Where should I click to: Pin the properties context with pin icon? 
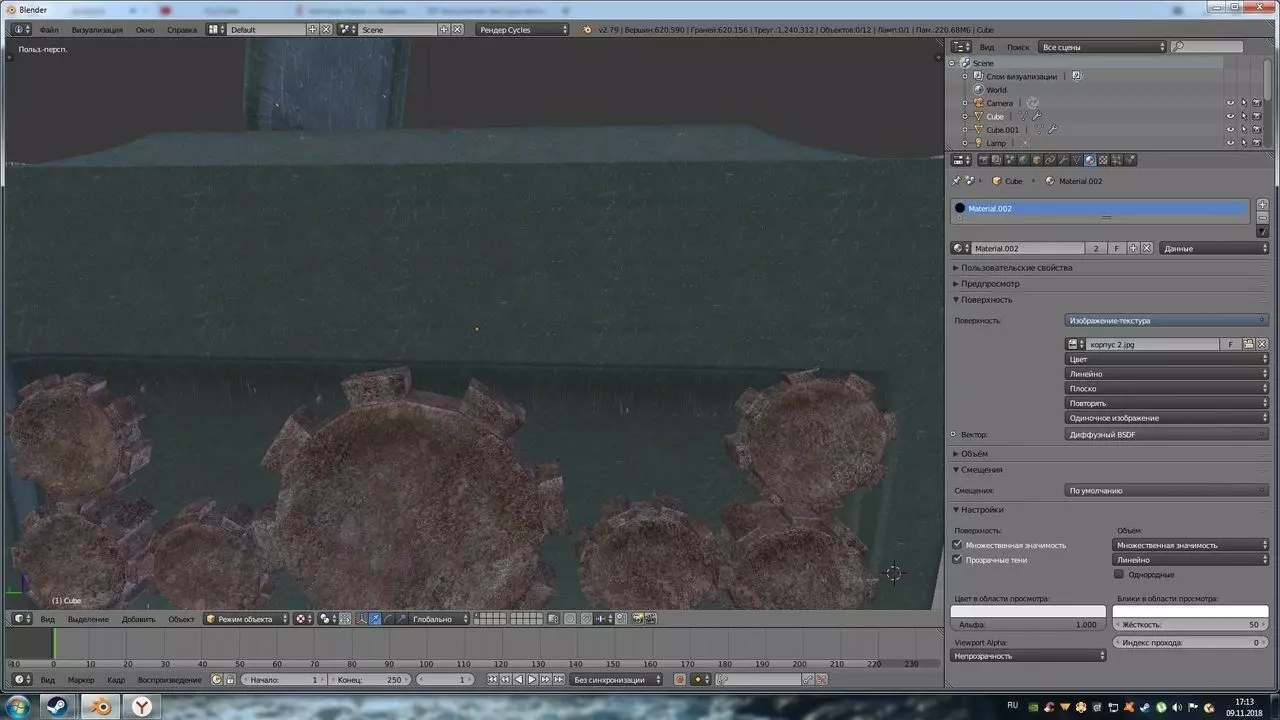tap(956, 181)
